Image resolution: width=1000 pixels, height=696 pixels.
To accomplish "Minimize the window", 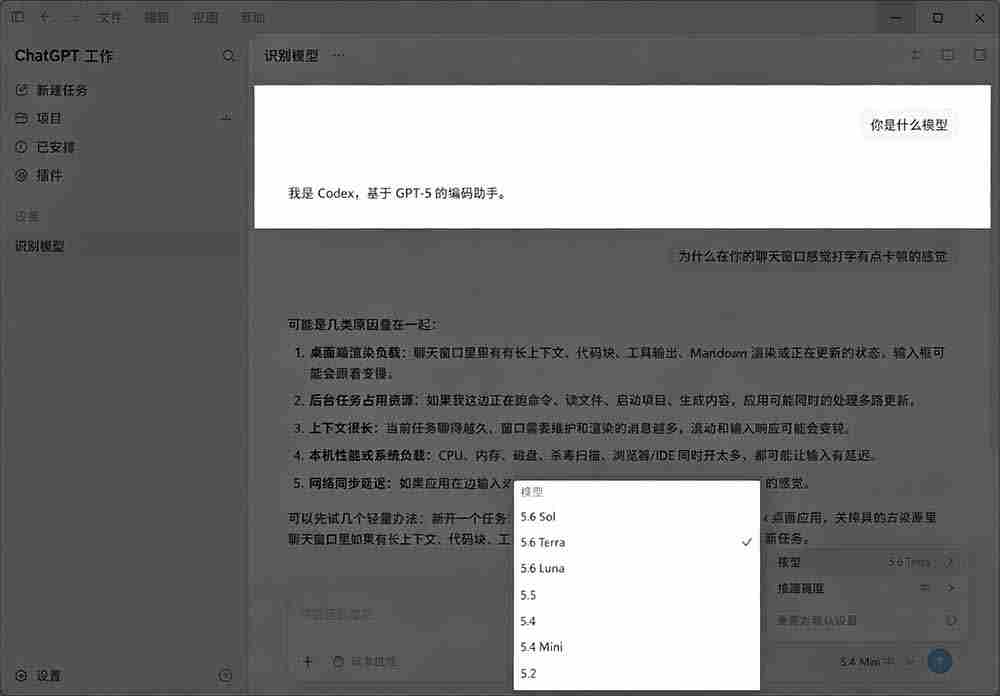I will click(895, 17).
